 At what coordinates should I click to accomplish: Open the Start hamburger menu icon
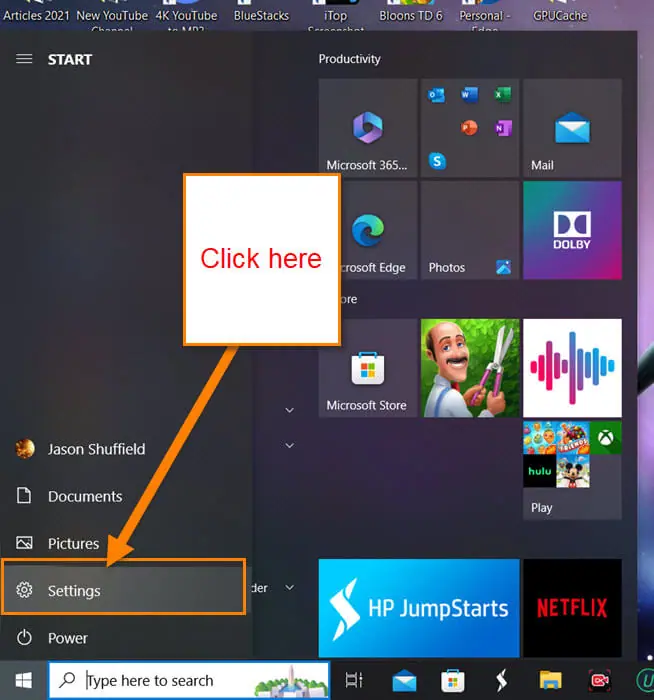point(24,59)
